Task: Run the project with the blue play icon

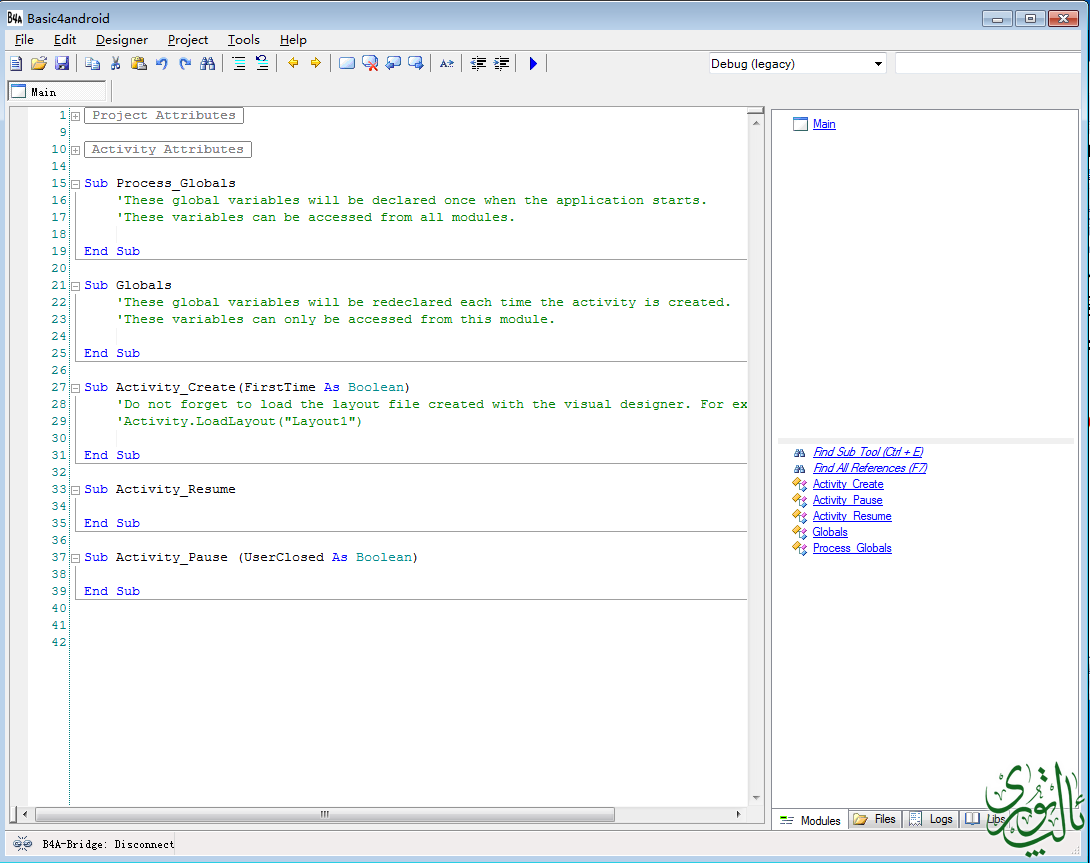Action: click(x=532, y=63)
